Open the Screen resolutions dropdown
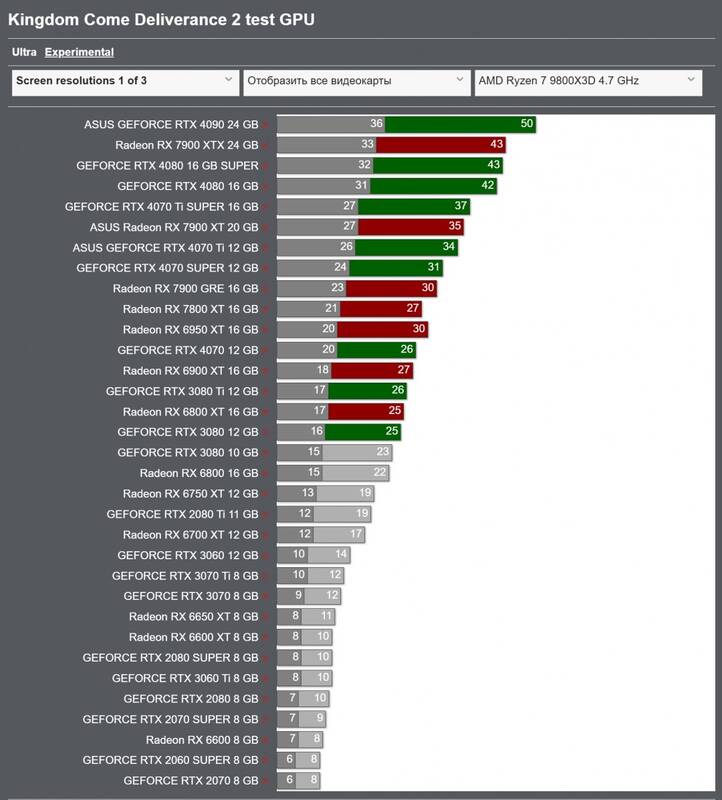This screenshot has width=722, height=800. (123, 81)
